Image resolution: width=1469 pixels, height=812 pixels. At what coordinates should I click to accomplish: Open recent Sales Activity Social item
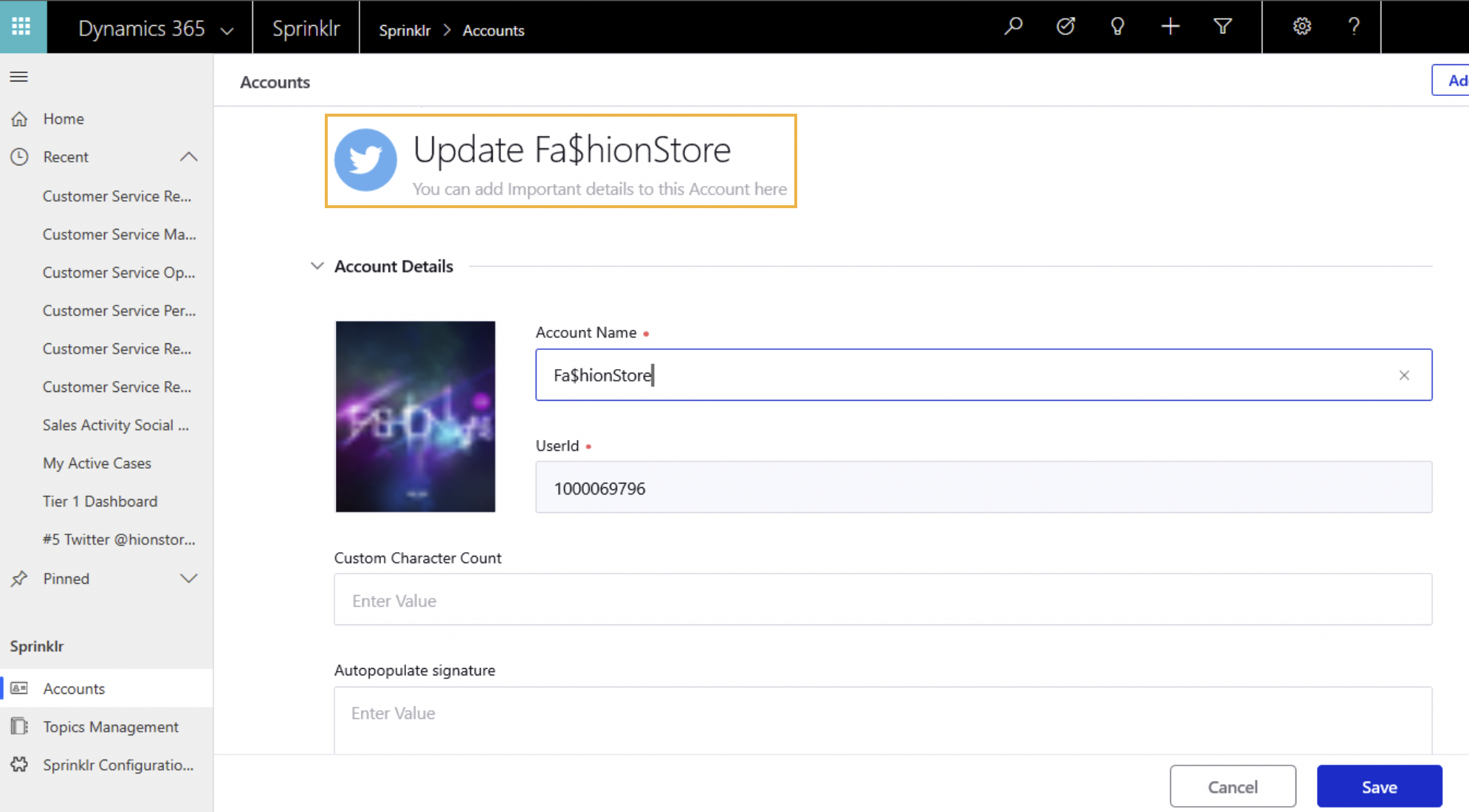[117, 425]
